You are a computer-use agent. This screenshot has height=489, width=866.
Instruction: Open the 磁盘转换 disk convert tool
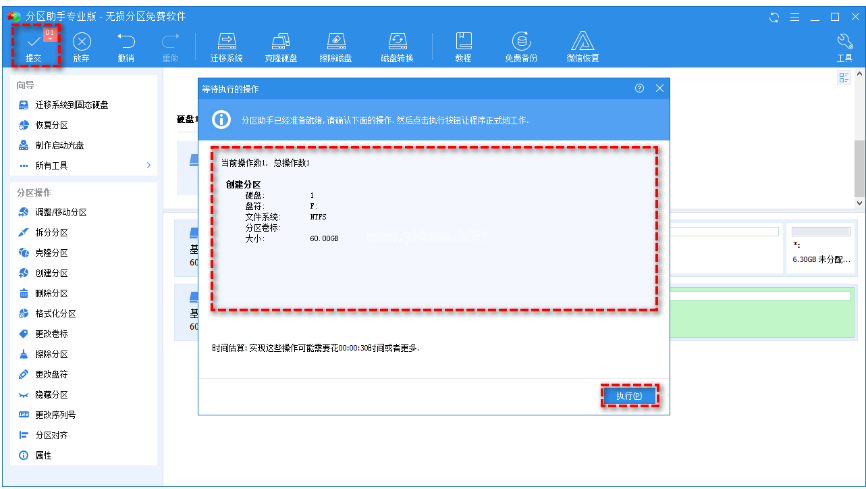click(397, 46)
